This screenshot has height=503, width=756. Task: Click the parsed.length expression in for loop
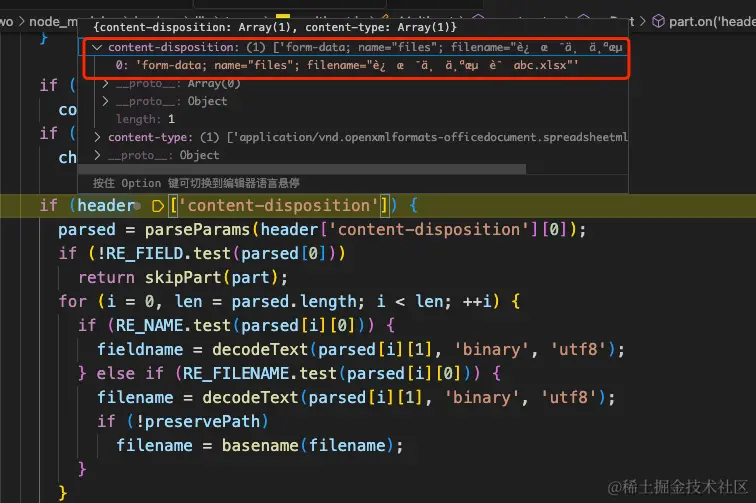click(x=297, y=302)
